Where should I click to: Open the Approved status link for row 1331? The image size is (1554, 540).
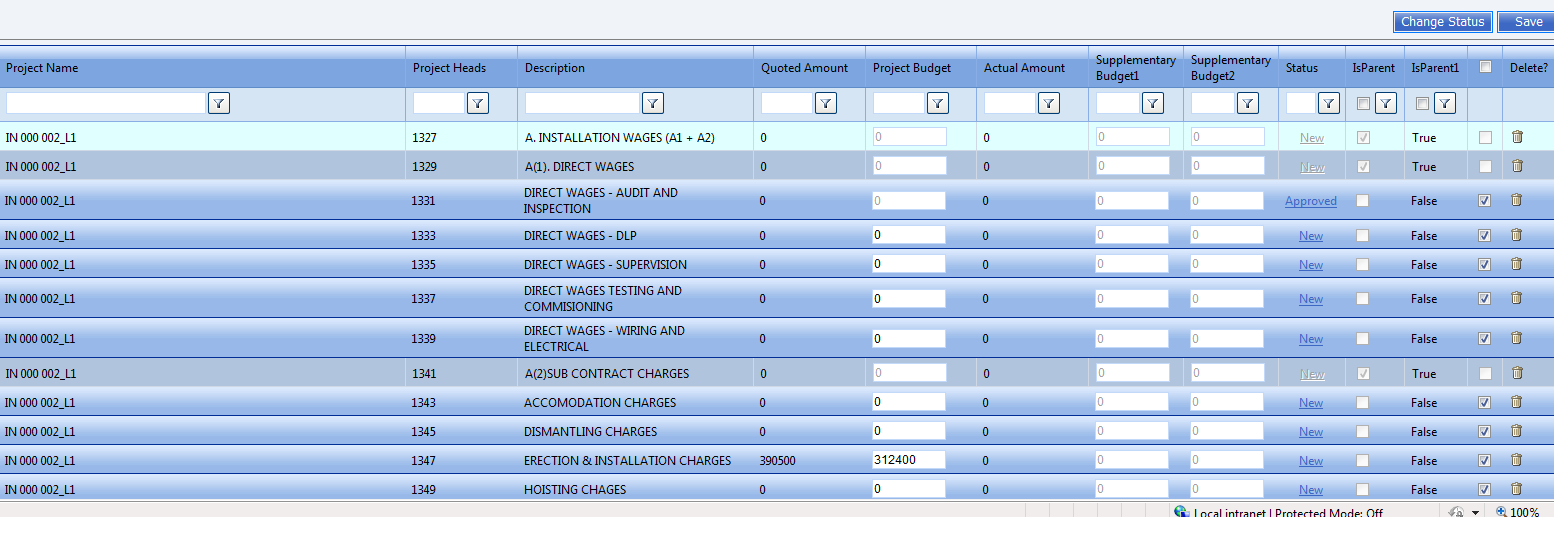(x=1311, y=201)
